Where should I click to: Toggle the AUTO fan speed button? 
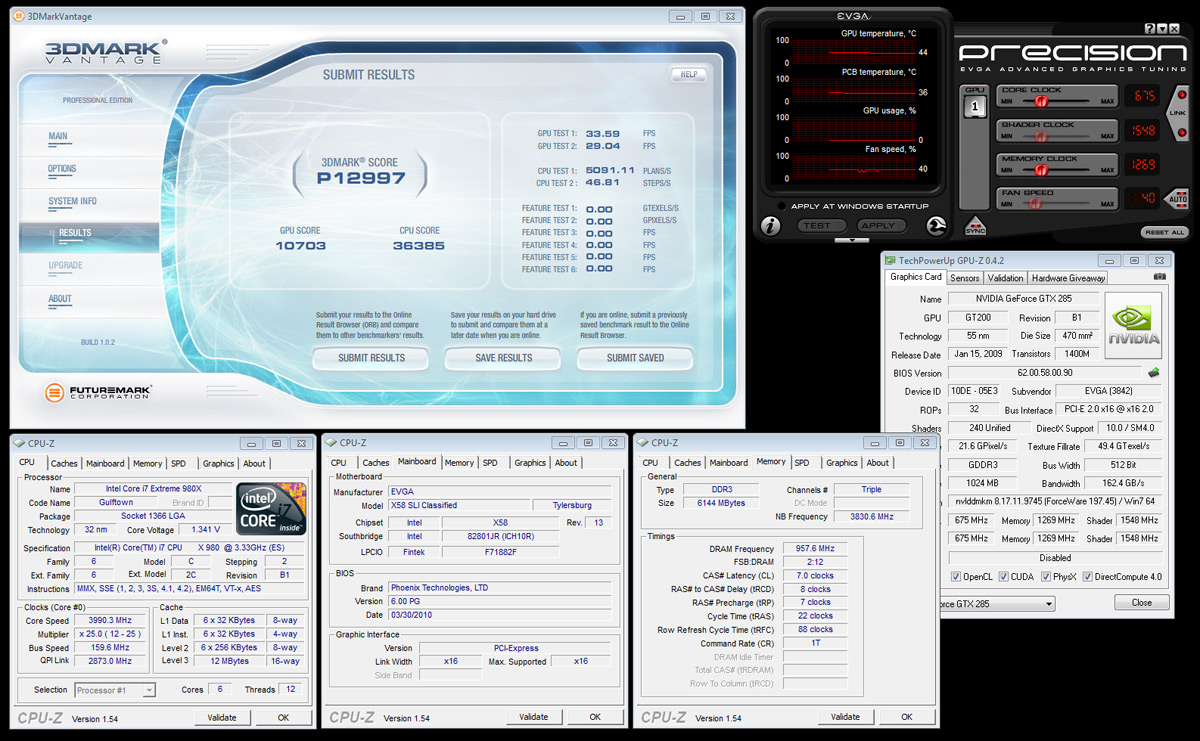pyautogui.click(x=1178, y=198)
